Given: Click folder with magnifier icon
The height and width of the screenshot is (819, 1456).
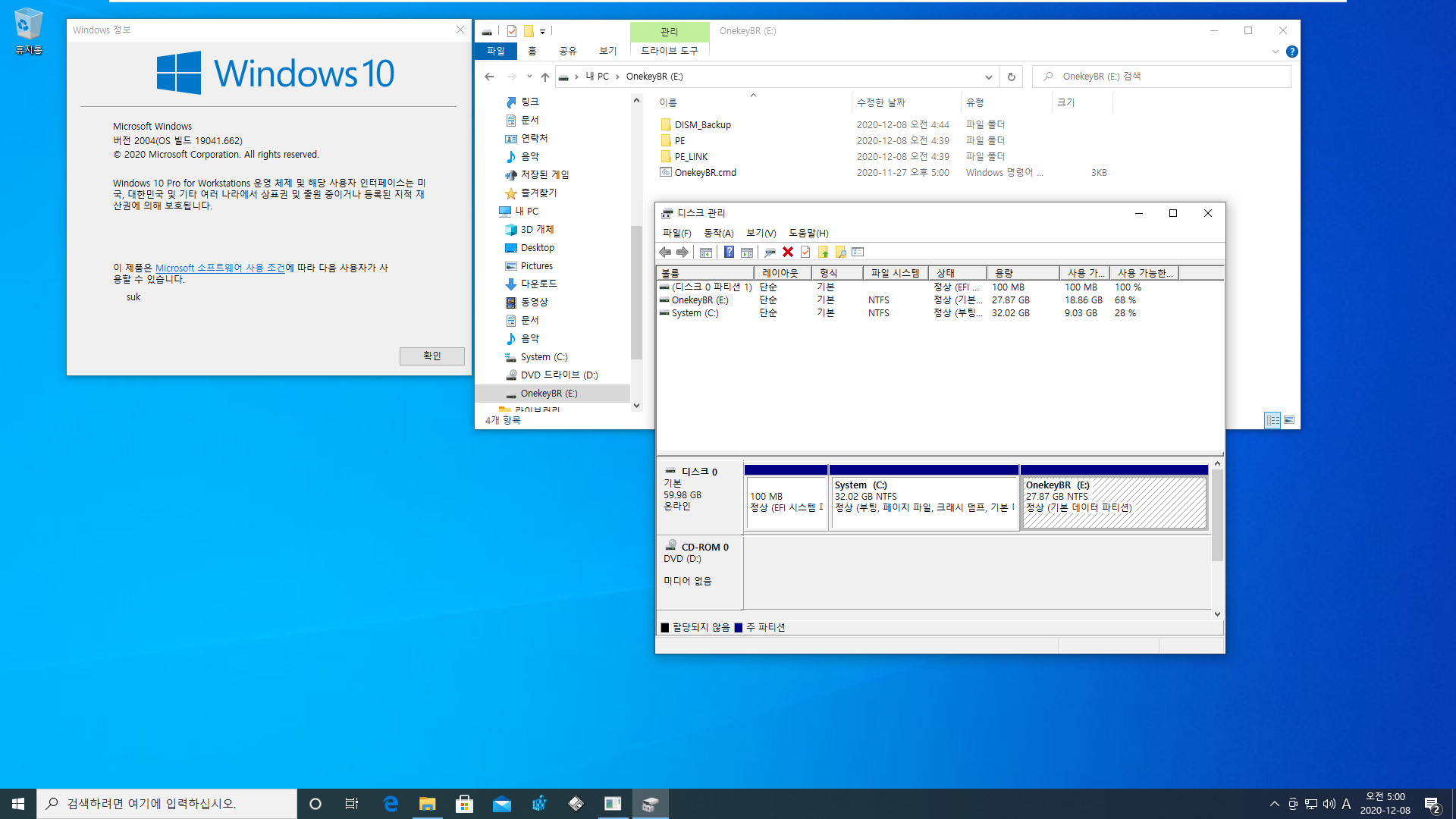Looking at the screenshot, I should pyautogui.click(x=840, y=252).
